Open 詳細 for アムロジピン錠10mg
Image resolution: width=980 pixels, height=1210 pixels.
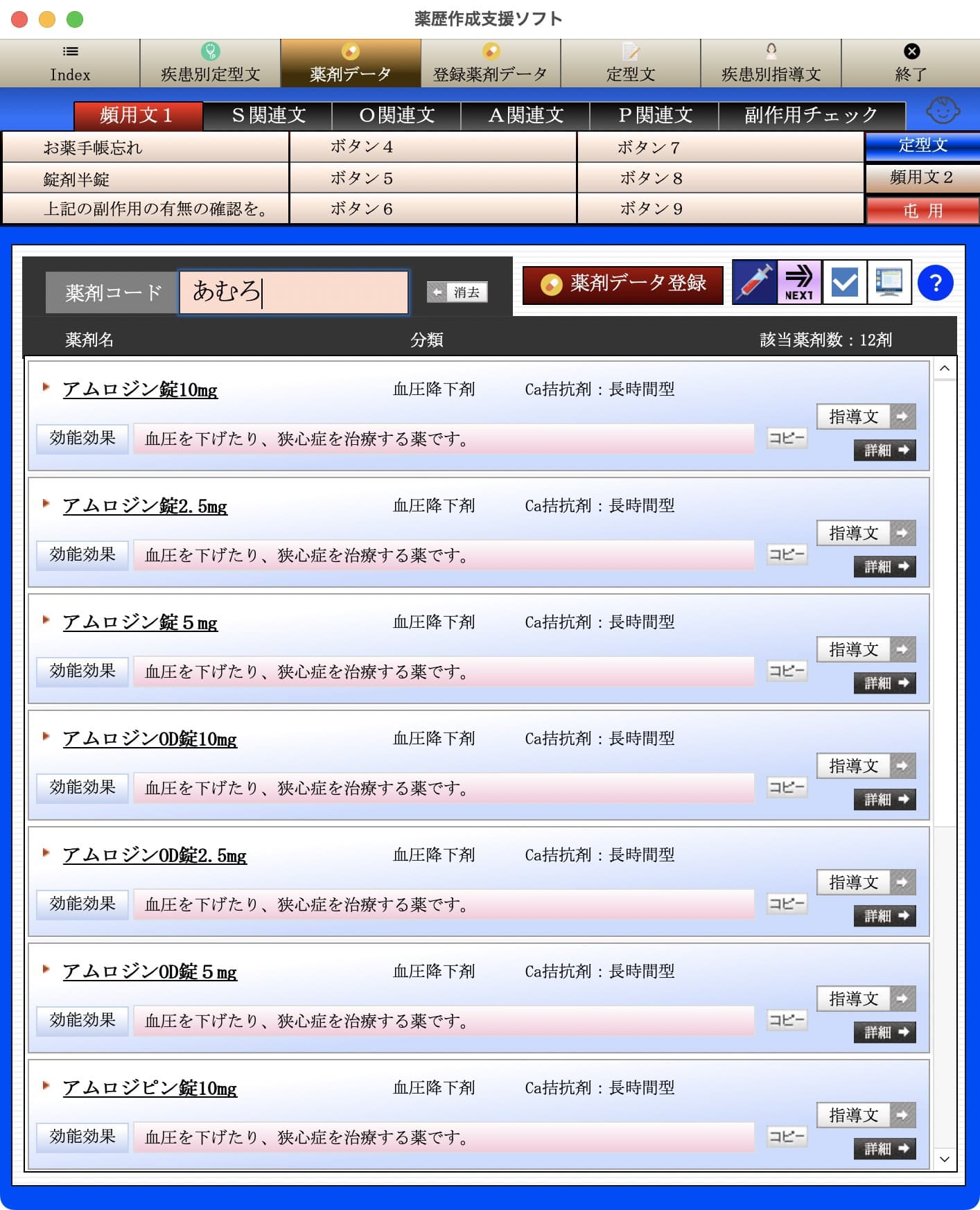(885, 1149)
